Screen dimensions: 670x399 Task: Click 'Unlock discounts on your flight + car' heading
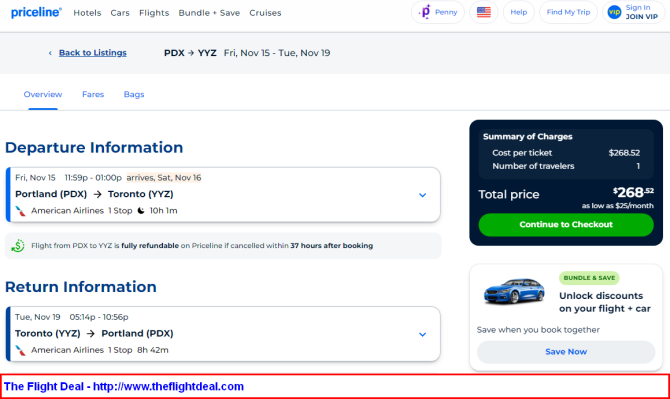point(605,302)
